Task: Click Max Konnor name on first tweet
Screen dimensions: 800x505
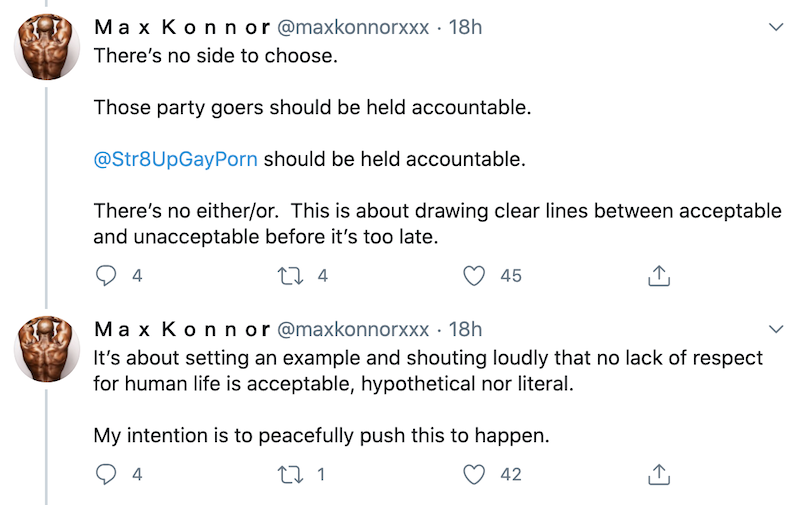Action: (181, 28)
